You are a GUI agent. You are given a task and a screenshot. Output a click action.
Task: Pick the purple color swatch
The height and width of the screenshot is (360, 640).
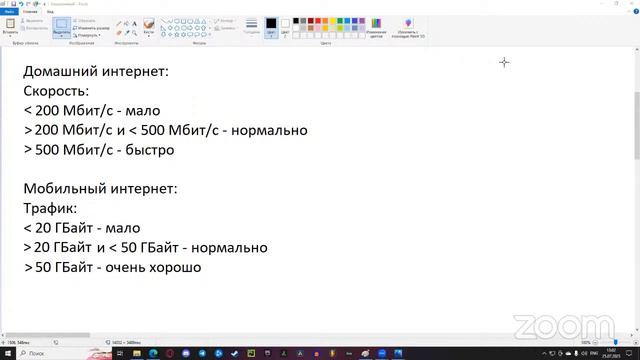362,21
